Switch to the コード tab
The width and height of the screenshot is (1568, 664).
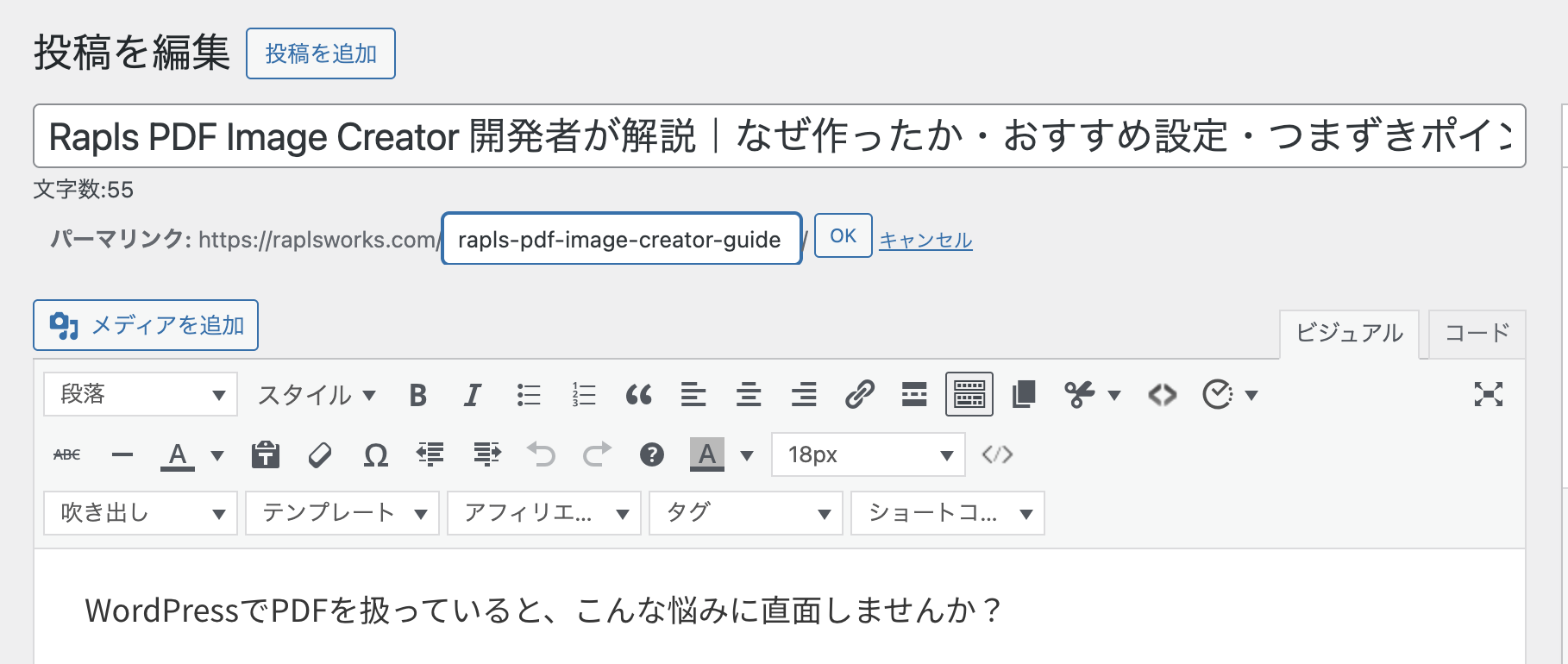pyautogui.click(x=1477, y=334)
